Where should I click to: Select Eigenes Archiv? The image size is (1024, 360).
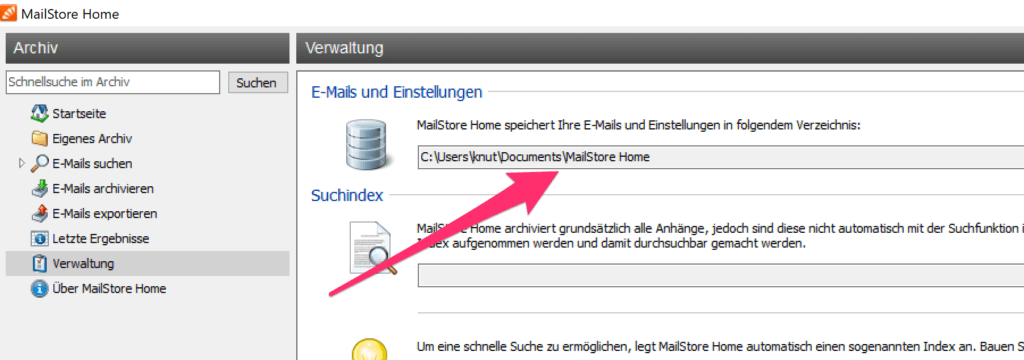[x=92, y=139]
